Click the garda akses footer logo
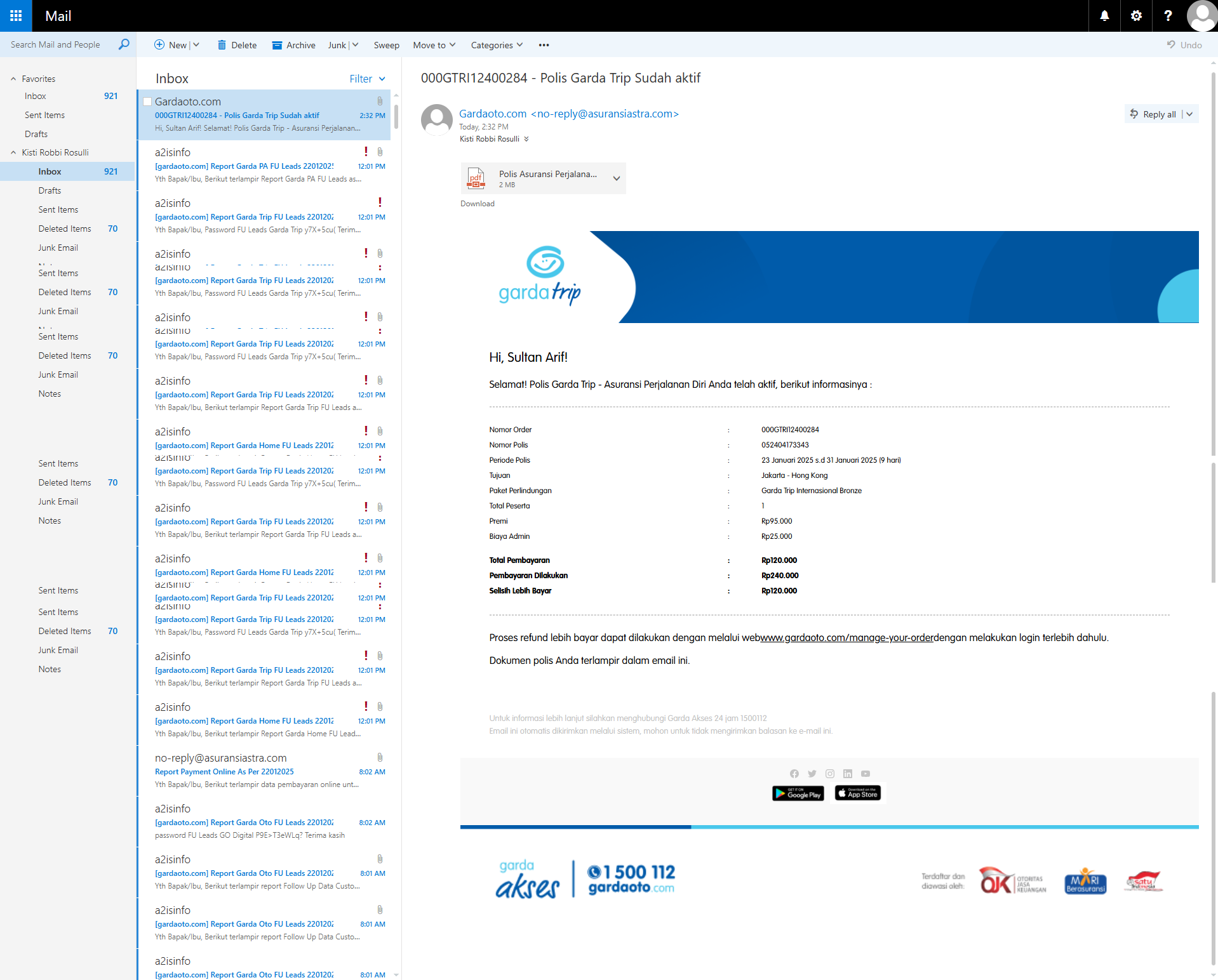Viewport: 1218px width, 980px height. click(527, 880)
